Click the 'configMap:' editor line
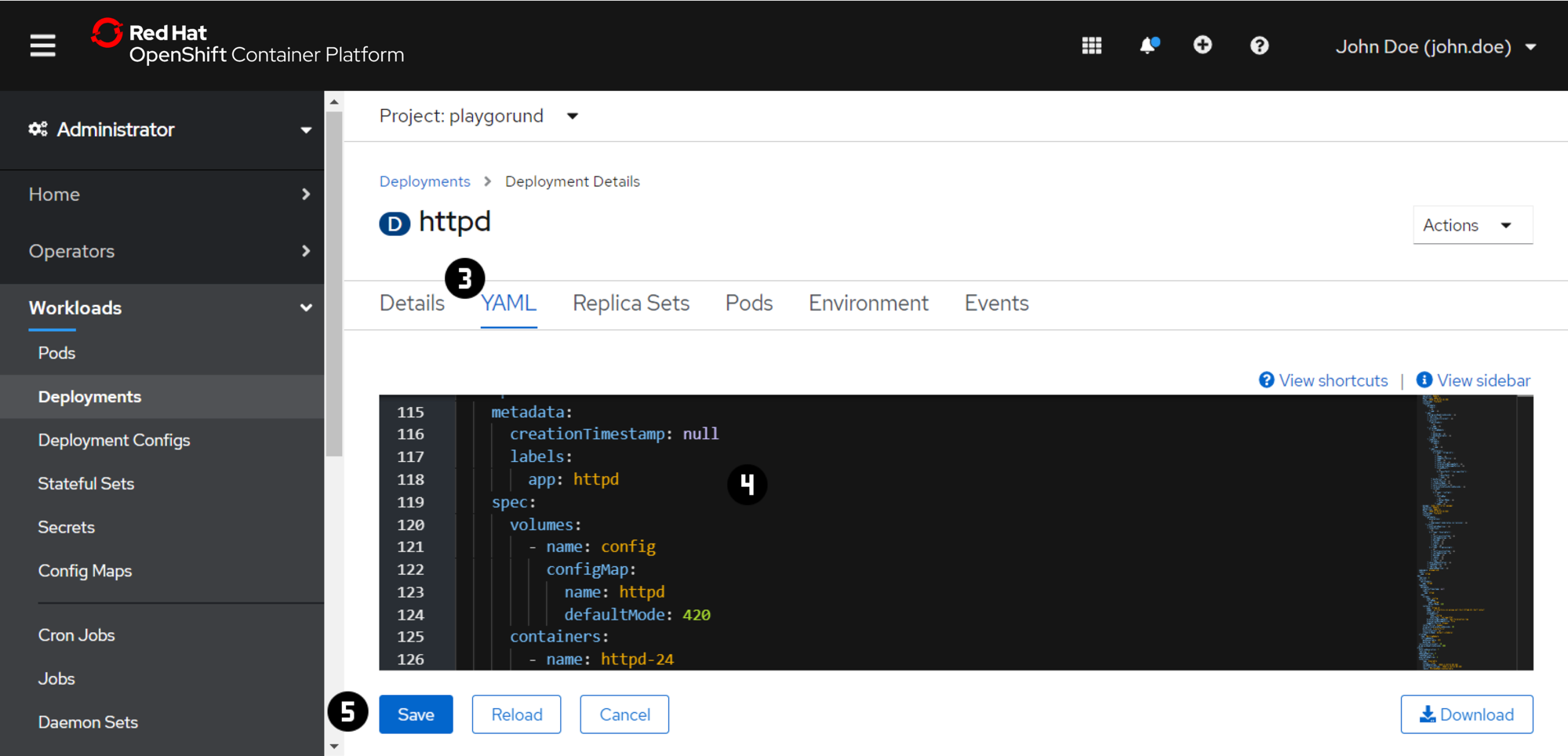1568x756 pixels. coord(591,569)
